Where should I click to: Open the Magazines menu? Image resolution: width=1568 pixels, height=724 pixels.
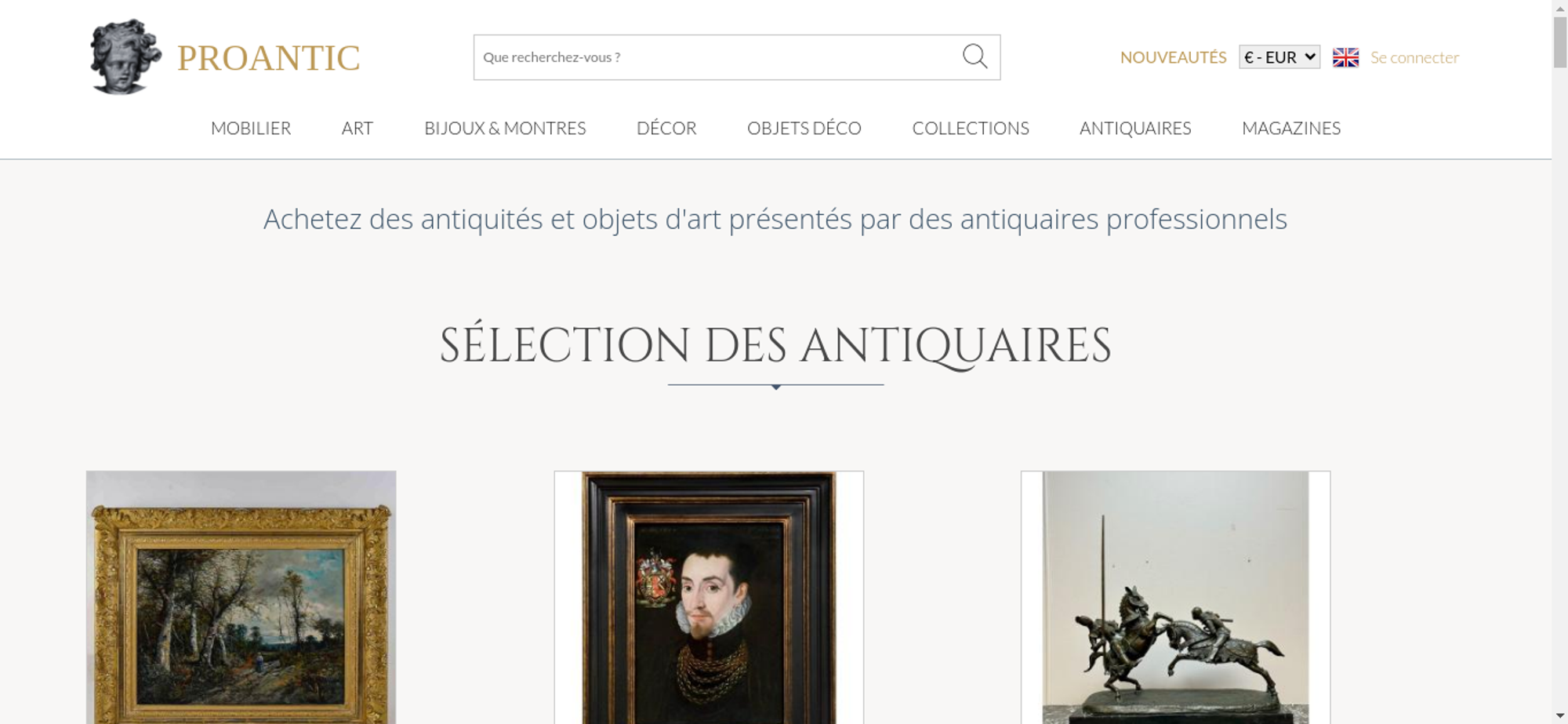1291,128
